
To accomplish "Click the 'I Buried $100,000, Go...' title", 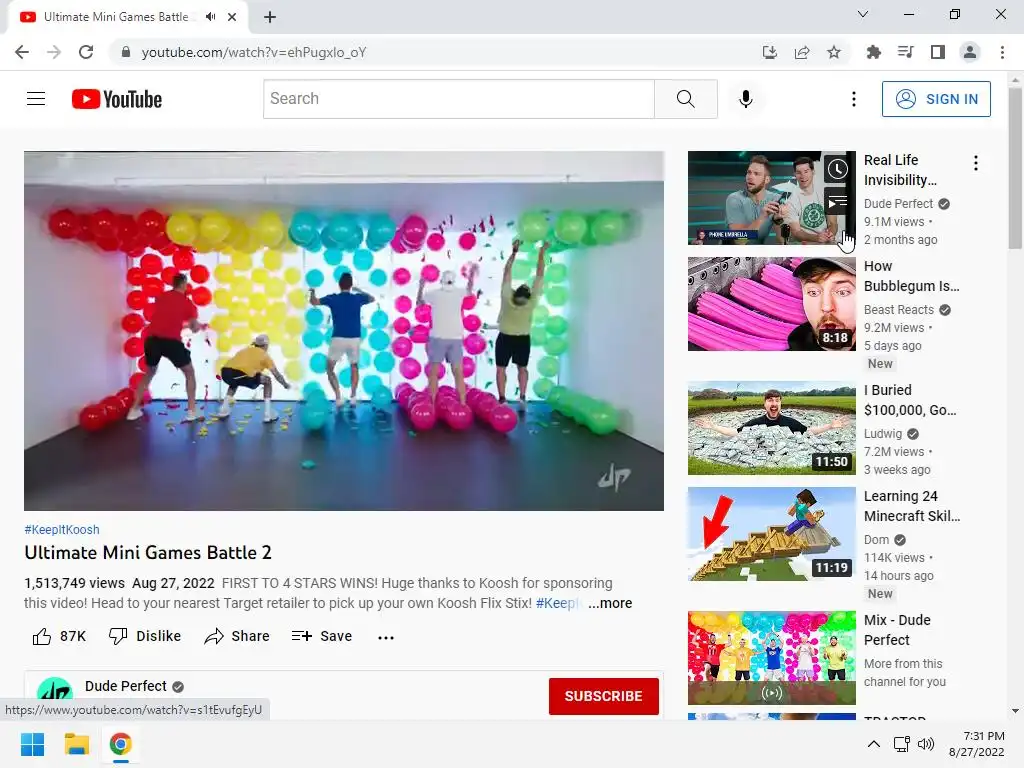I will coord(910,400).
